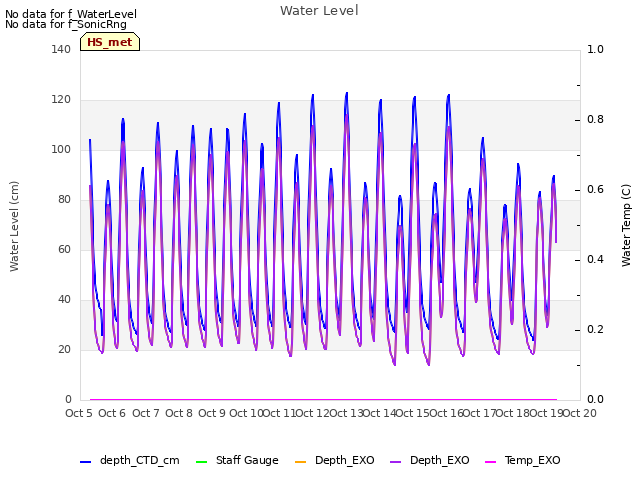The height and width of the screenshot is (480, 640).
Task: Click the 'No data for f_WaterLevel' message
Action: (x=71, y=14)
